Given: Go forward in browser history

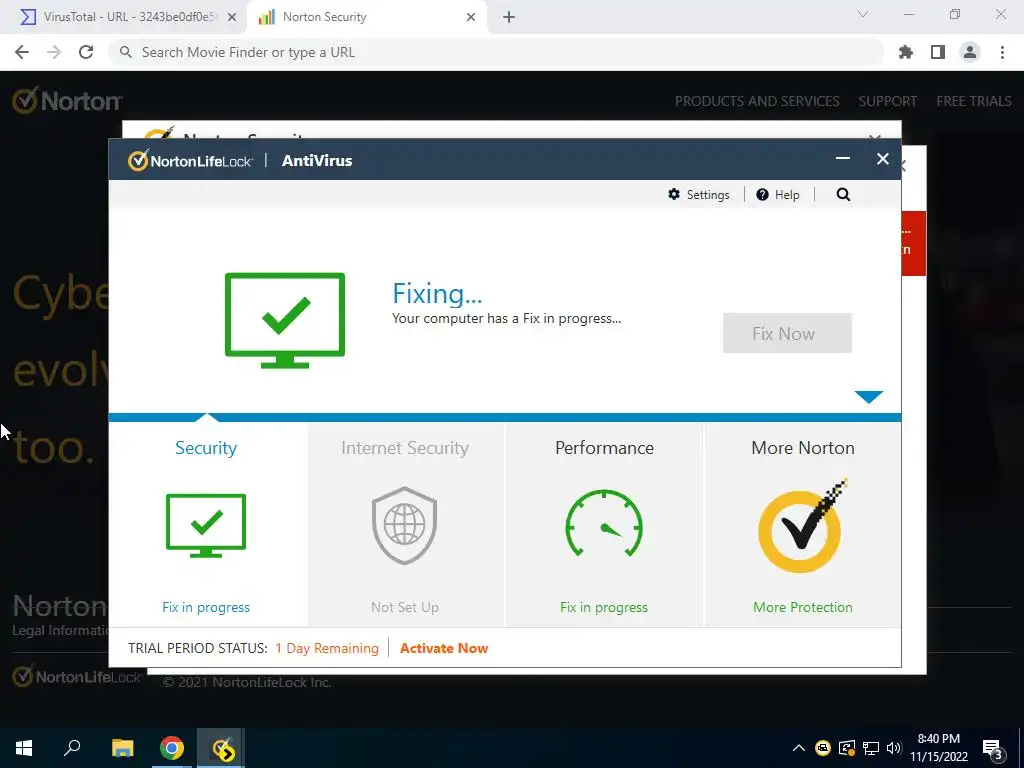Looking at the screenshot, I should click(x=54, y=52).
